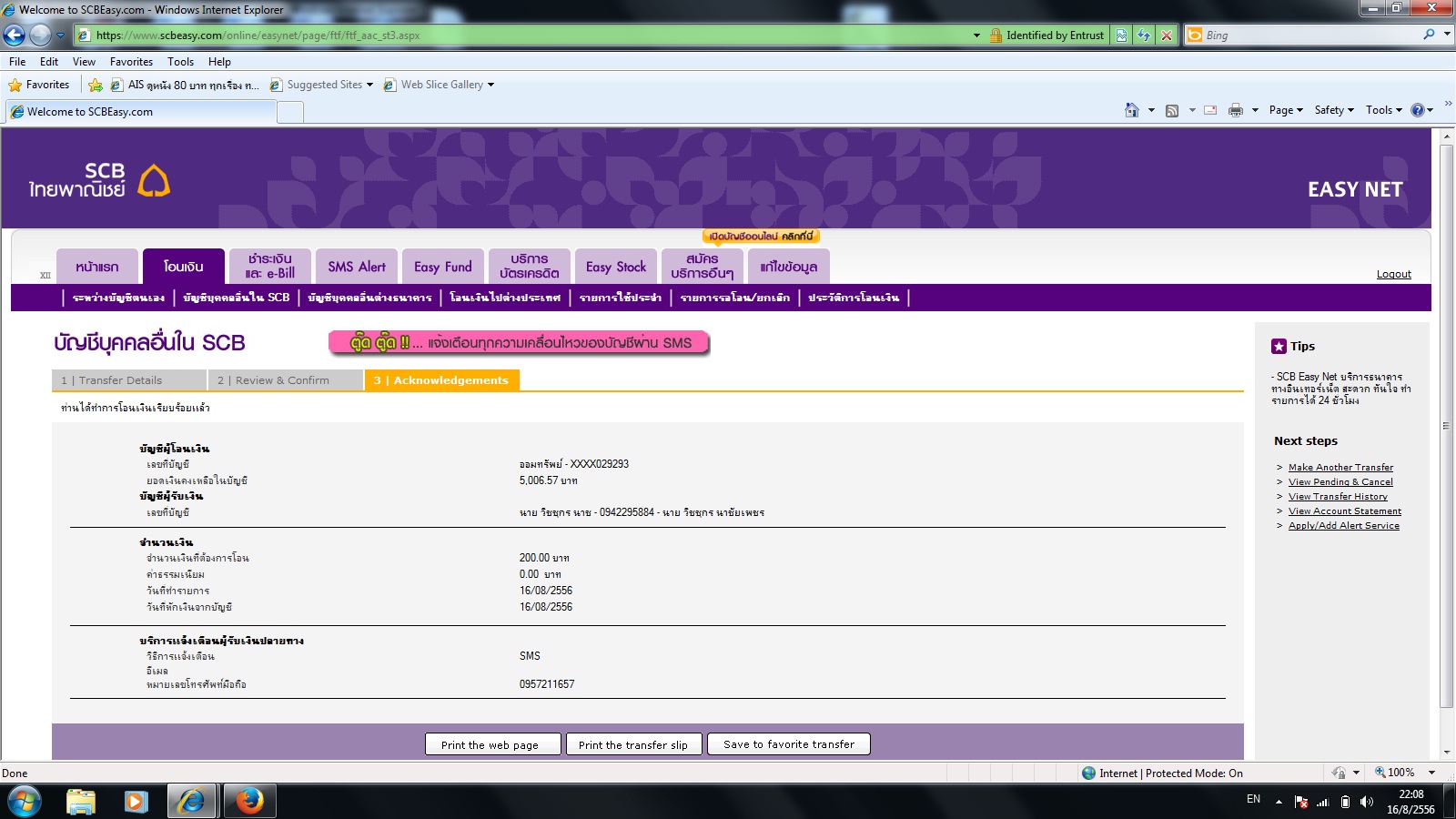Open the View Account Statement link
Viewport: 1456px width, 819px height.
(x=1345, y=511)
